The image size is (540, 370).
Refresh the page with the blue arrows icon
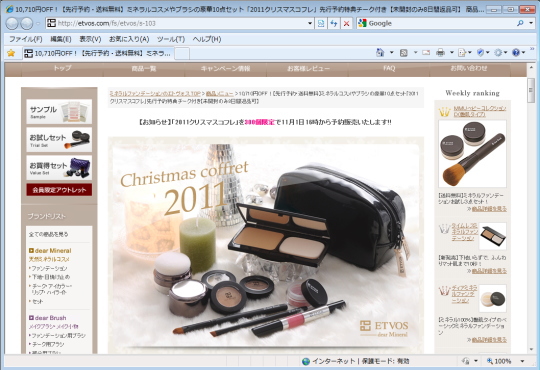[334, 23]
